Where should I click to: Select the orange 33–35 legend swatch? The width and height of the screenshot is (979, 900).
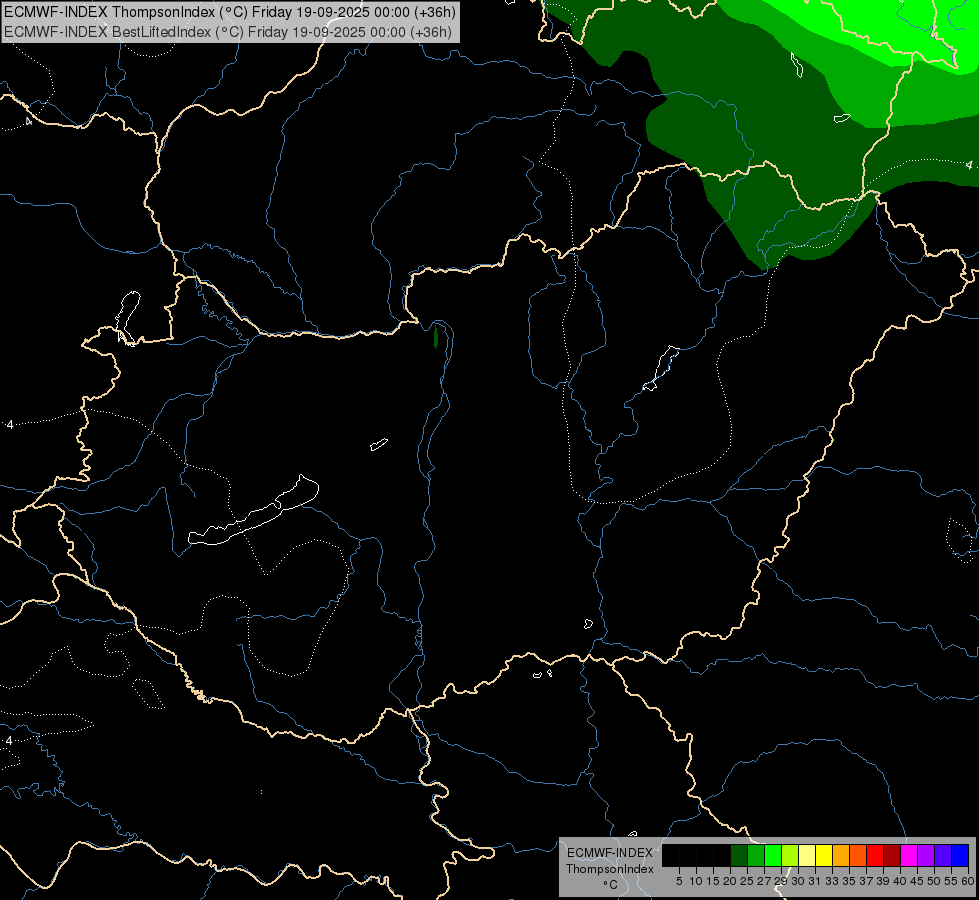coord(841,855)
